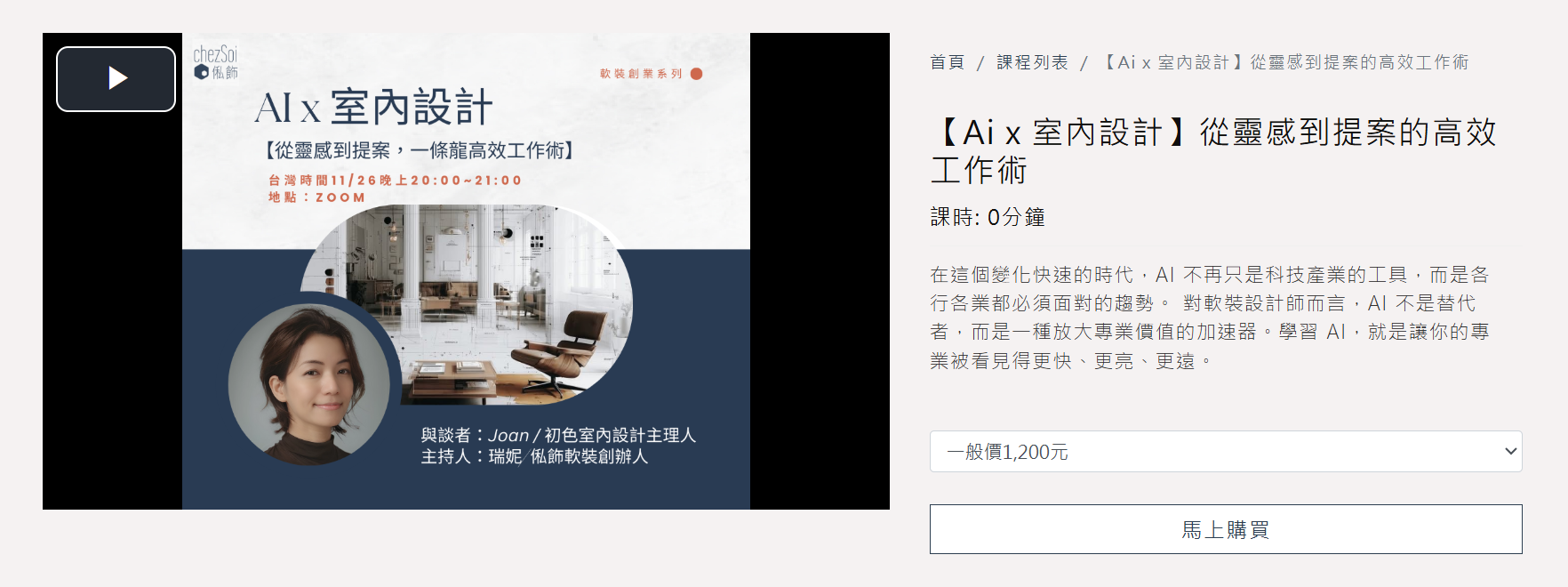1568x587 pixels.
Task: Click the circular portrait of Joan
Action: pos(308,384)
